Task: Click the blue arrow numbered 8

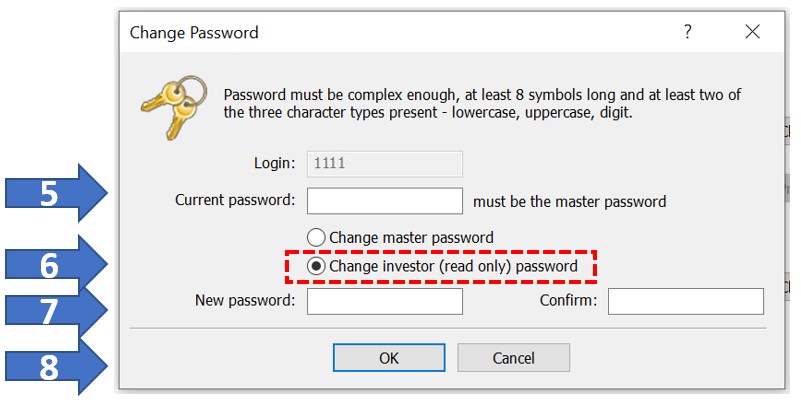Action: click(x=57, y=366)
